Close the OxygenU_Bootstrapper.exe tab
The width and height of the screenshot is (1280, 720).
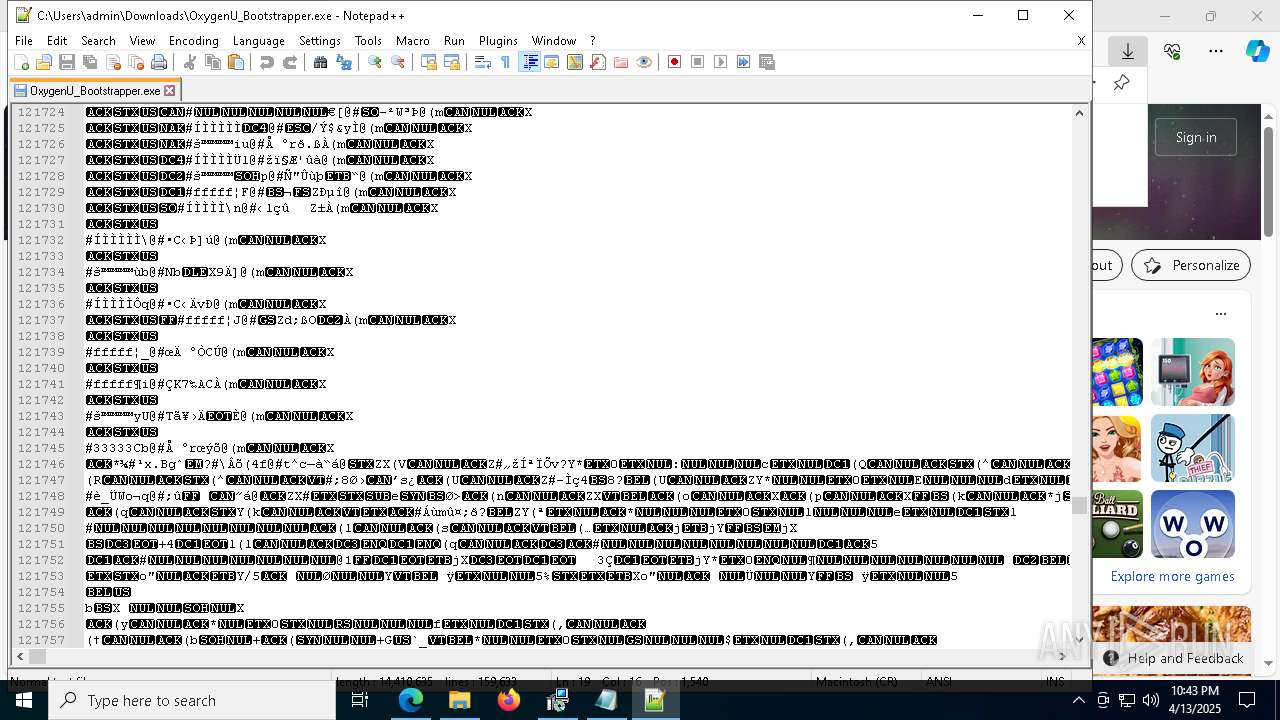click(170, 90)
